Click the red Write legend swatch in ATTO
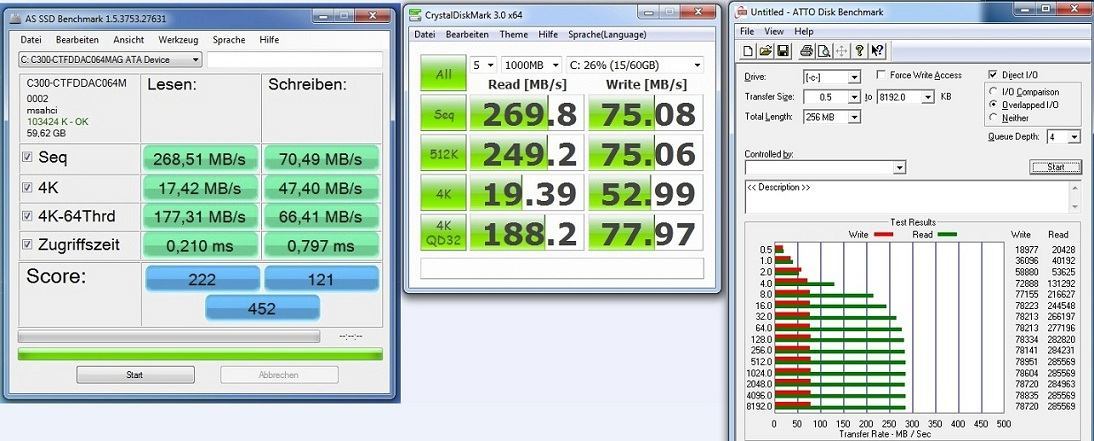 point(883,235)
